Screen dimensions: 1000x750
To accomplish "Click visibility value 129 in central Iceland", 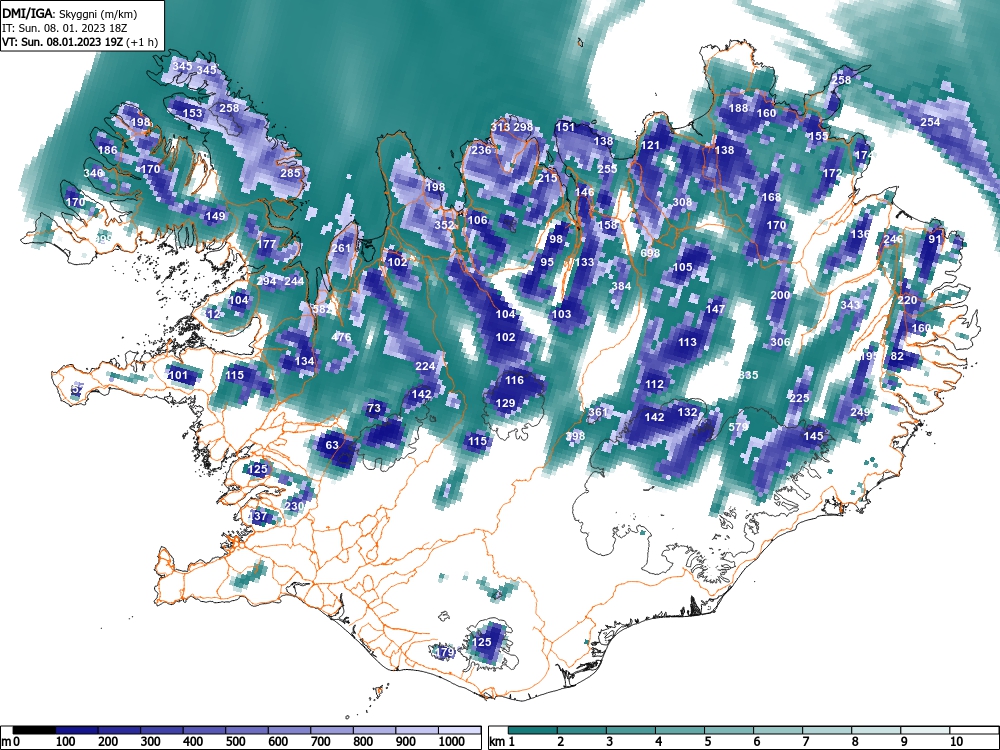I will click(x=505, y=403).
